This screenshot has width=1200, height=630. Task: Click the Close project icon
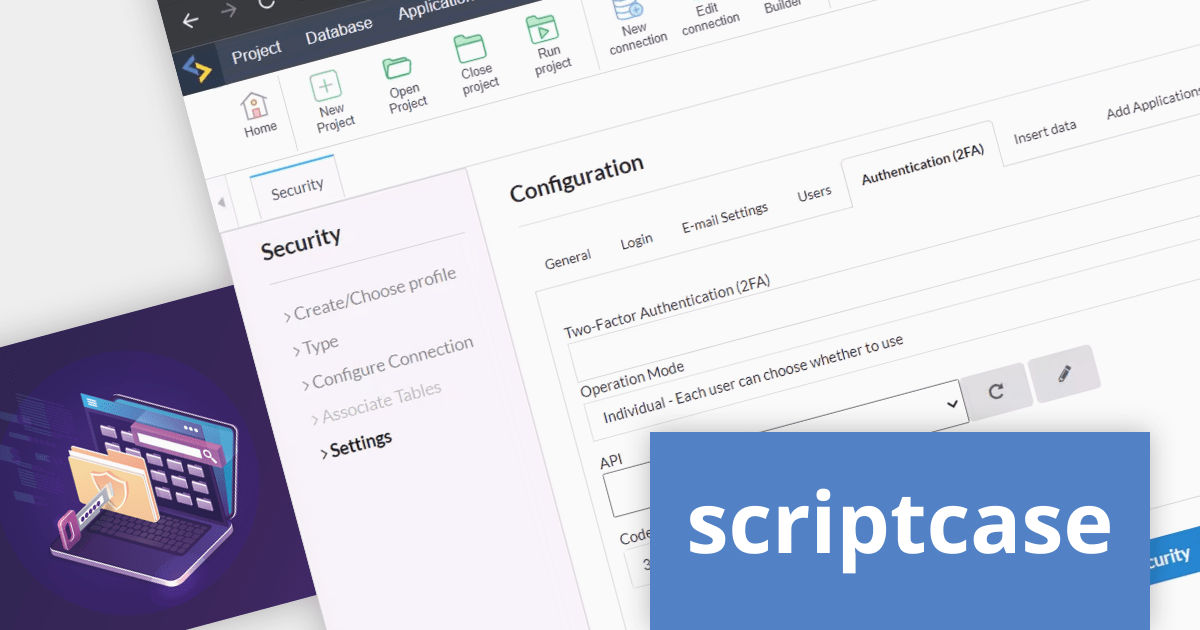coord(471,50)
